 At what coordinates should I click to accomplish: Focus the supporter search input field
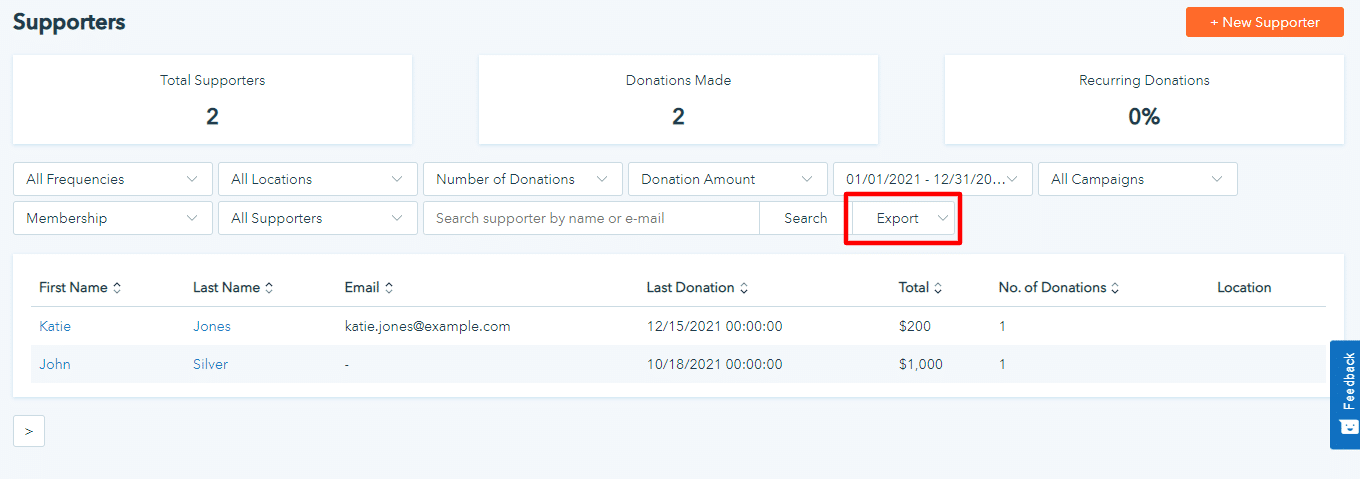click(x=591, y=218)
